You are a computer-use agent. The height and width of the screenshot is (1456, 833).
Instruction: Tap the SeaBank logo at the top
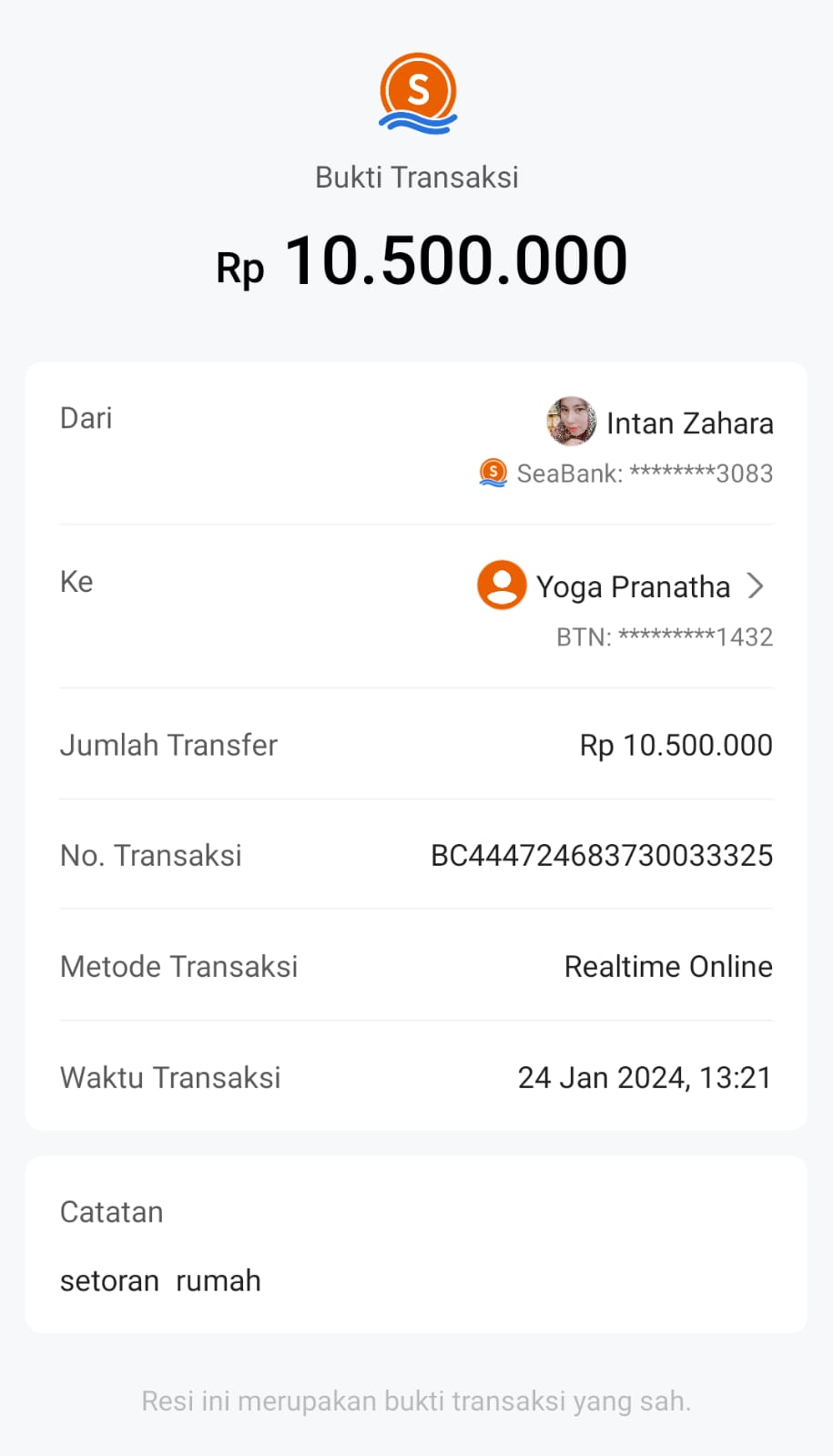418,94
